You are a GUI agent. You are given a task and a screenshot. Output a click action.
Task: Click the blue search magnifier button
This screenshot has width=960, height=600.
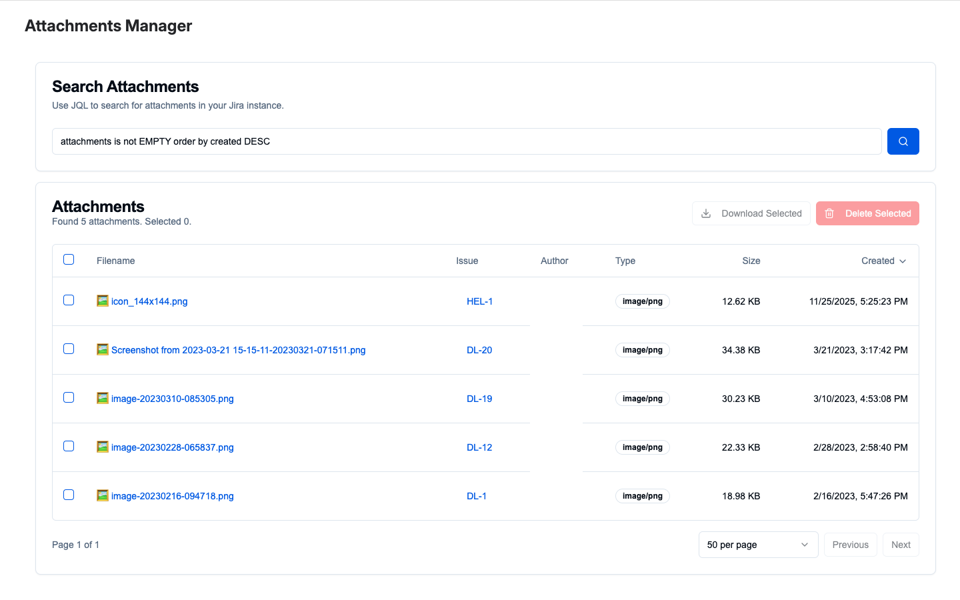(902, 141)
